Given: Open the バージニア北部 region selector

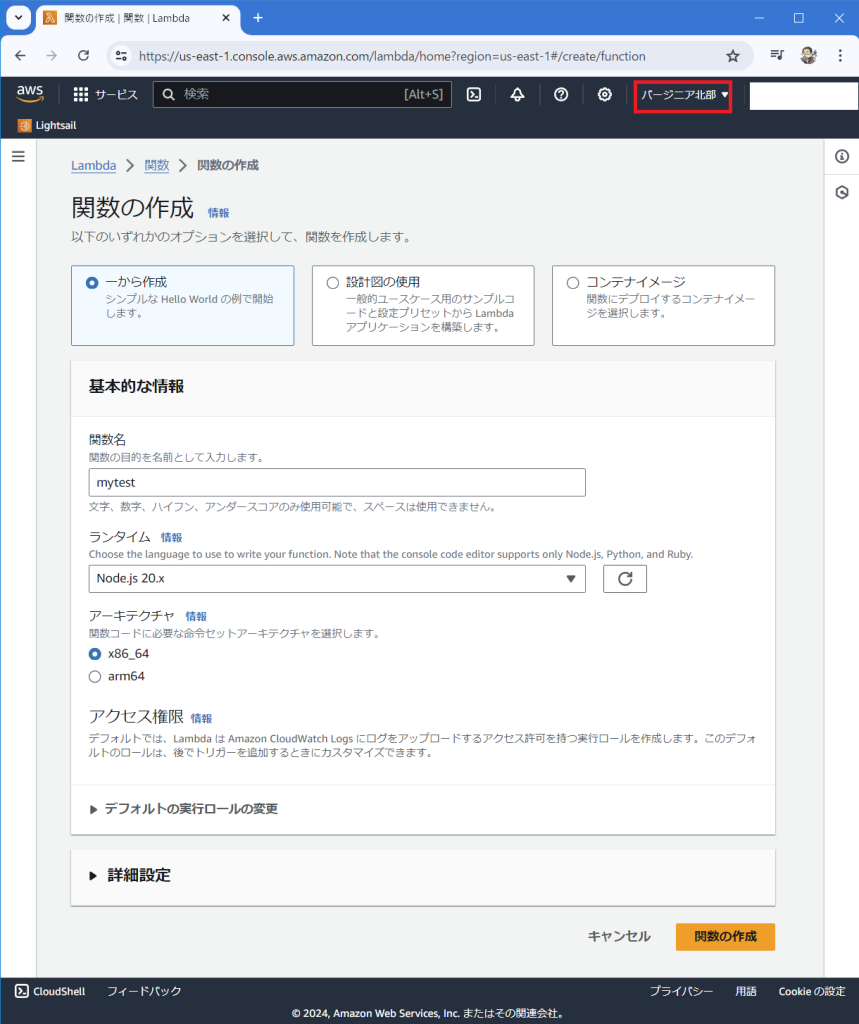Looking at the screenshot, I should point(684,94).
